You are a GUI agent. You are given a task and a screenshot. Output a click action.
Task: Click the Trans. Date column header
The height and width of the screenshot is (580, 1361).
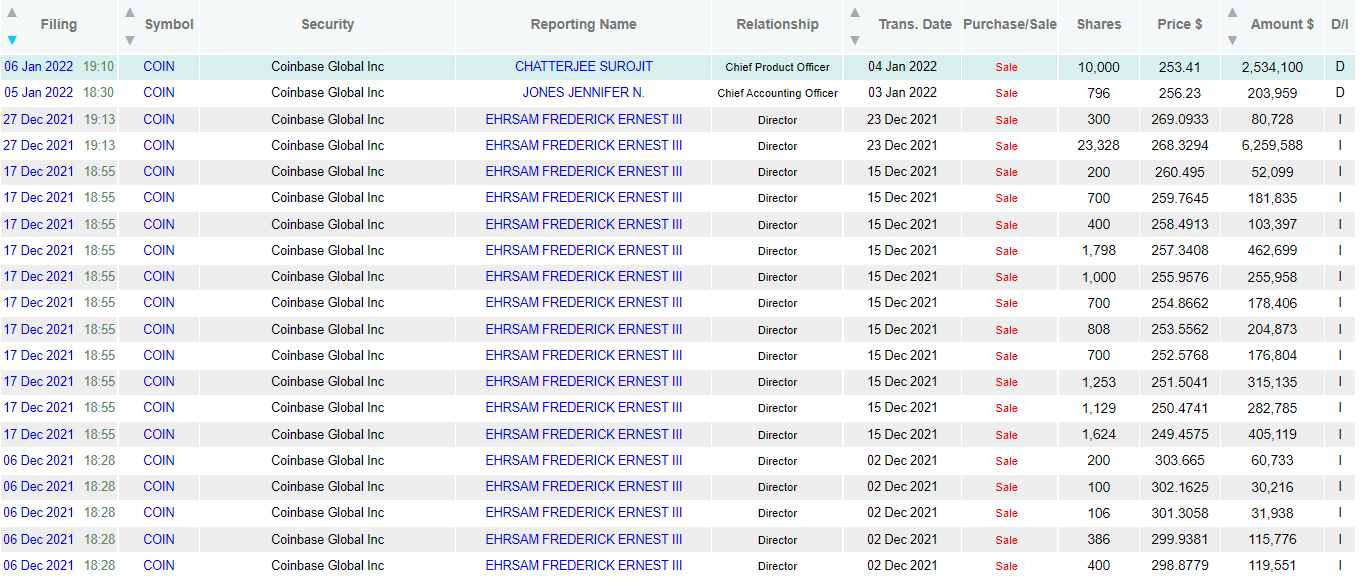tap(915, 24)
